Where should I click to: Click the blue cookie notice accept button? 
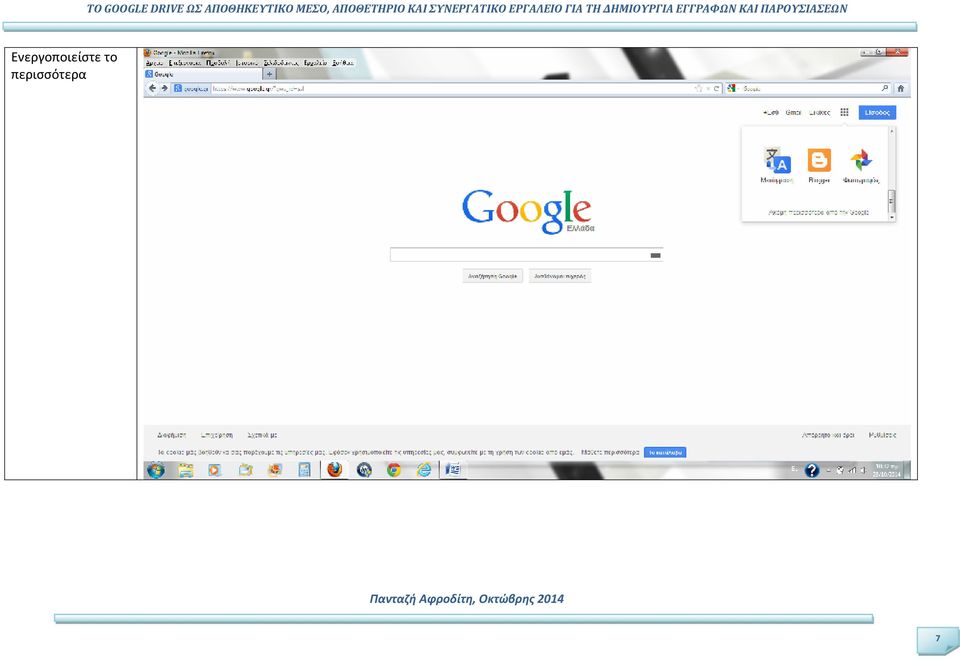coord(665,452)
